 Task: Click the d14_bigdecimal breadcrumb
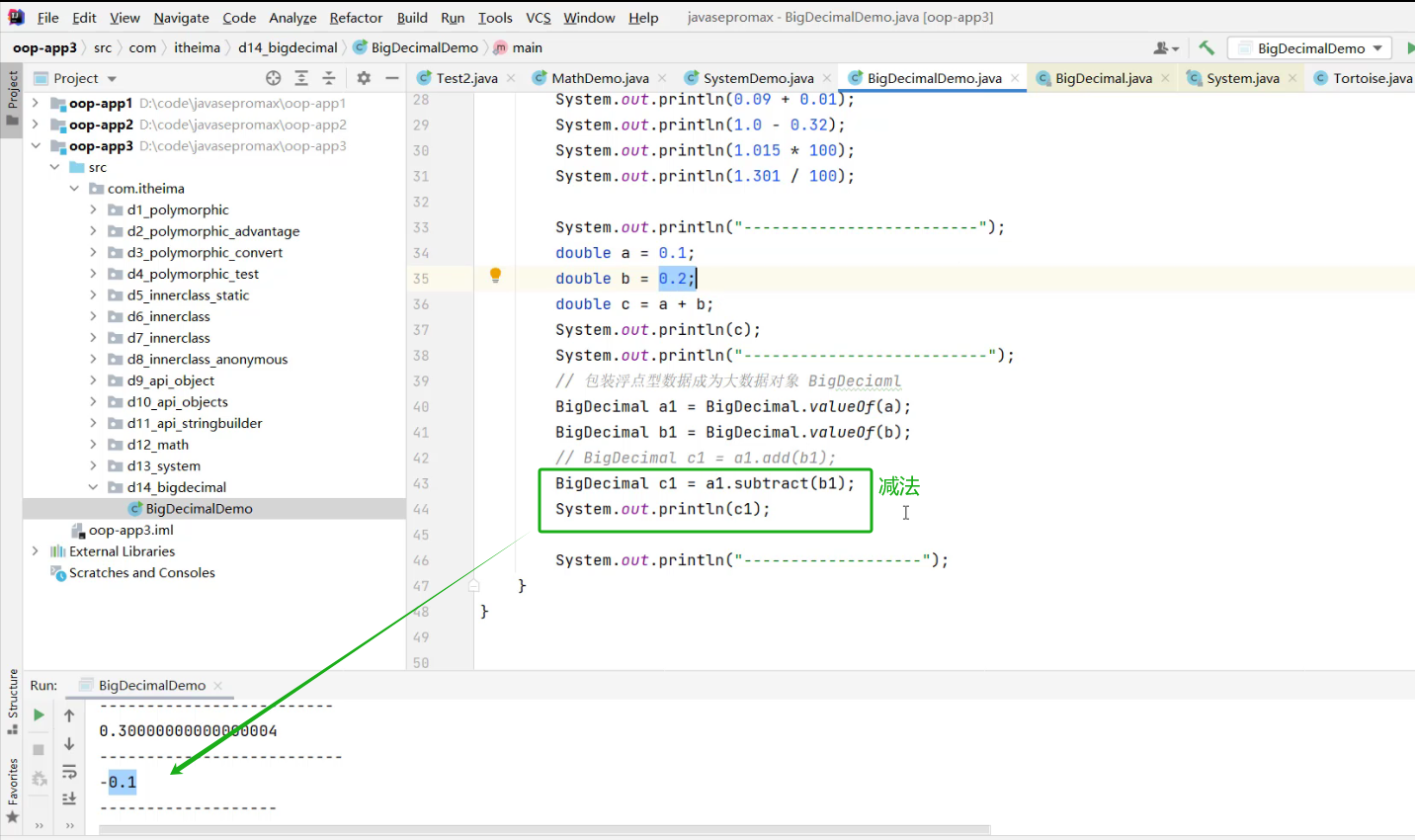point(288,47)
